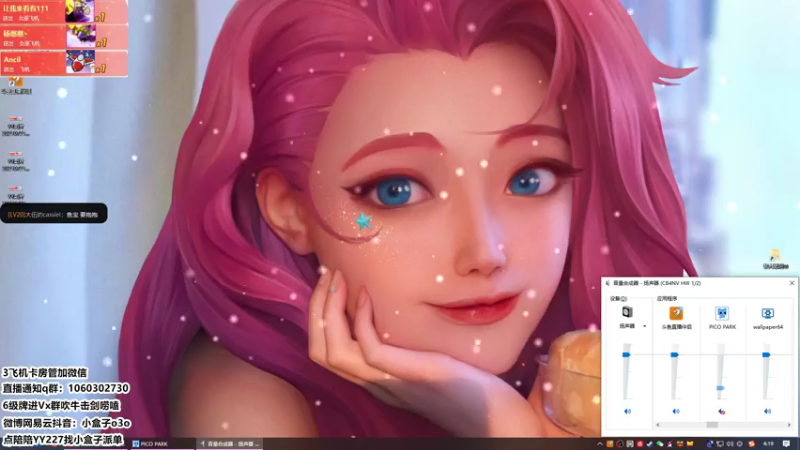Show hidden tray icons chevron
Screen dimensions: 800x450
600,444
